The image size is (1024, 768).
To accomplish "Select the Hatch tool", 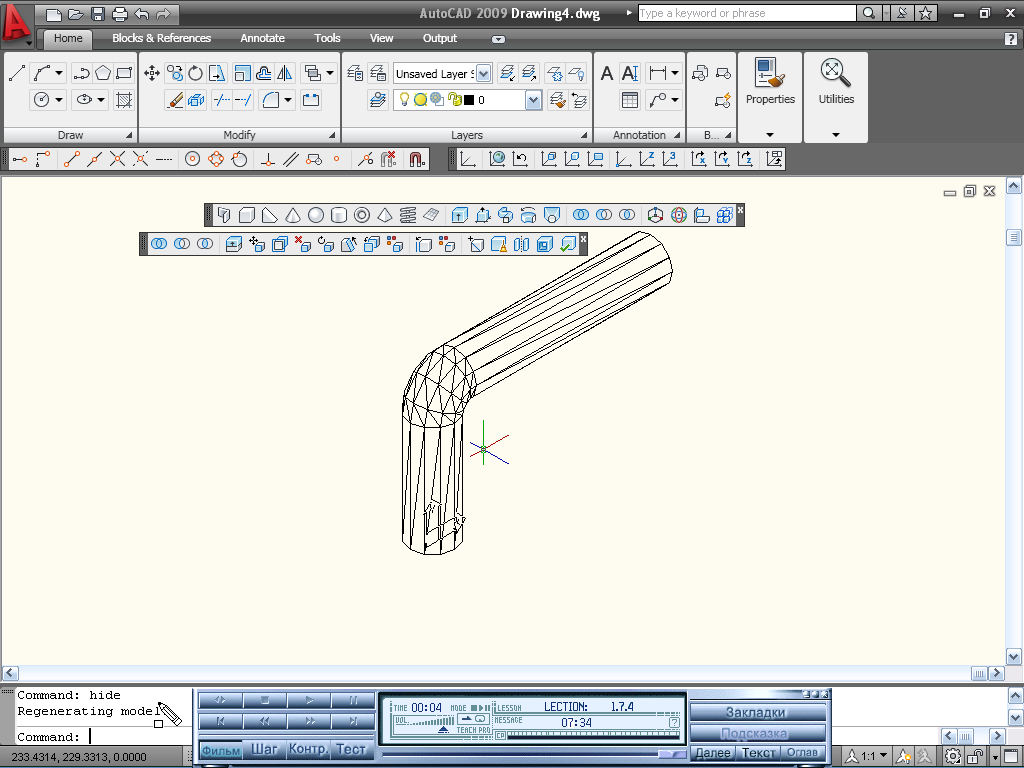I will 123,100.
